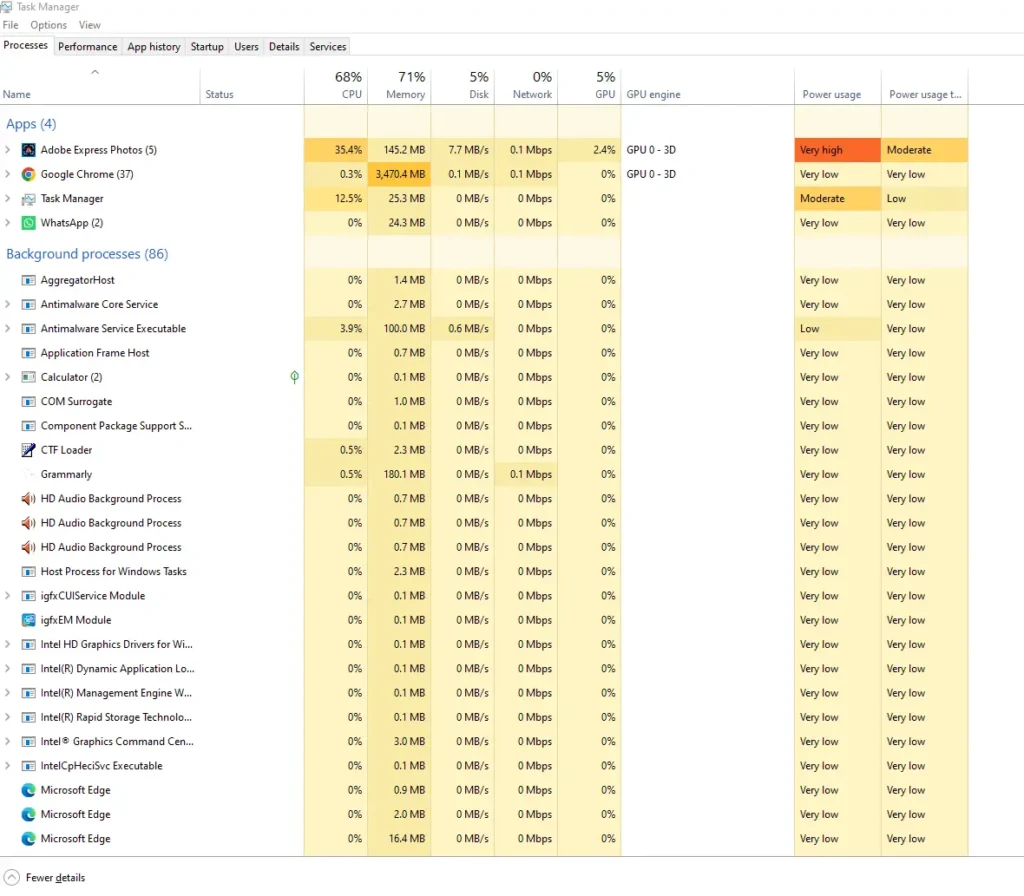The width and height of the screenshot is (1024, 896).
Task: Click the 35.4% CPU cell
Action: [x=336, y=150]
